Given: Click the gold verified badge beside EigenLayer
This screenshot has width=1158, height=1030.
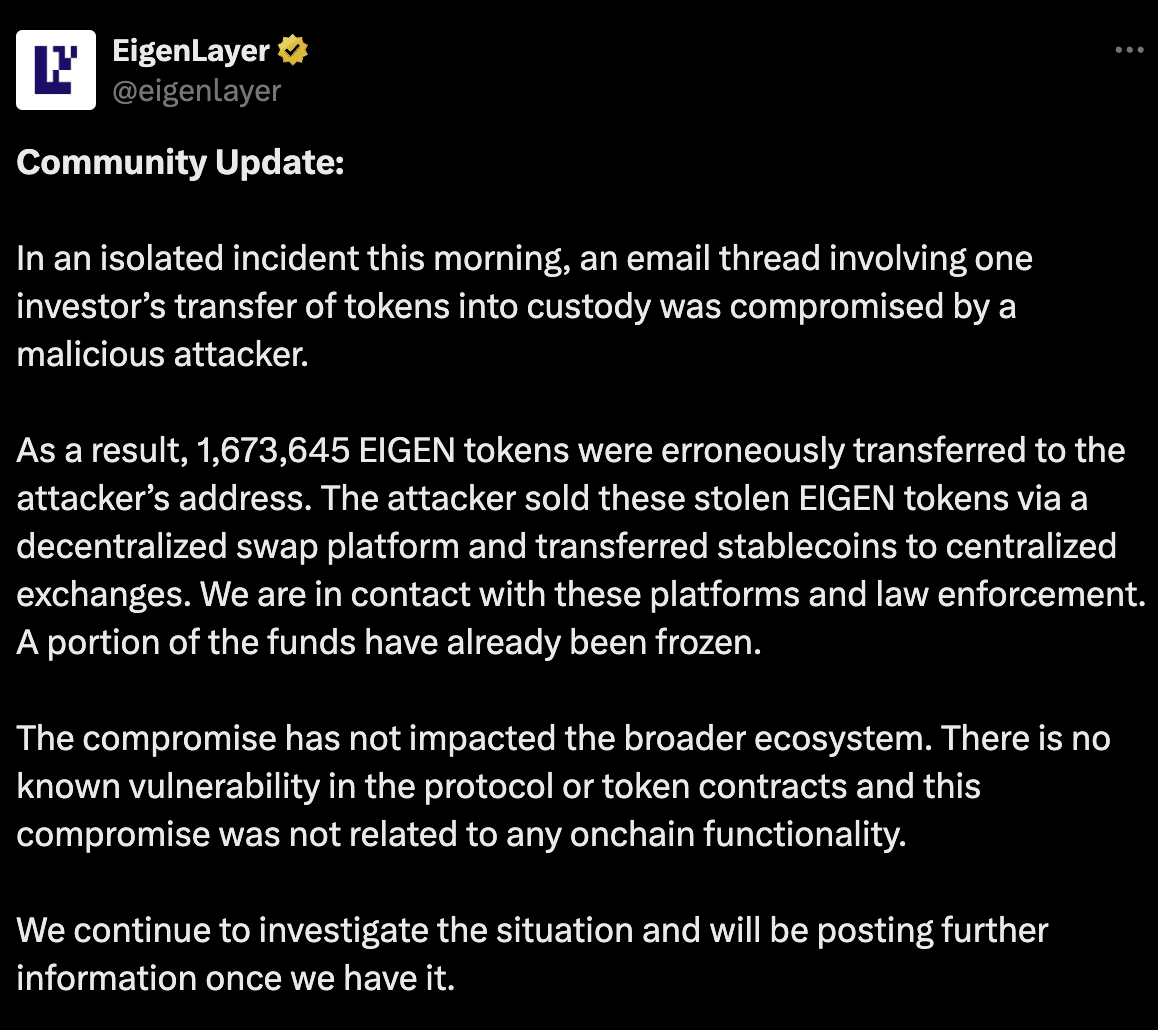Looking at the screenshot, I should click(x=292, y=50).
